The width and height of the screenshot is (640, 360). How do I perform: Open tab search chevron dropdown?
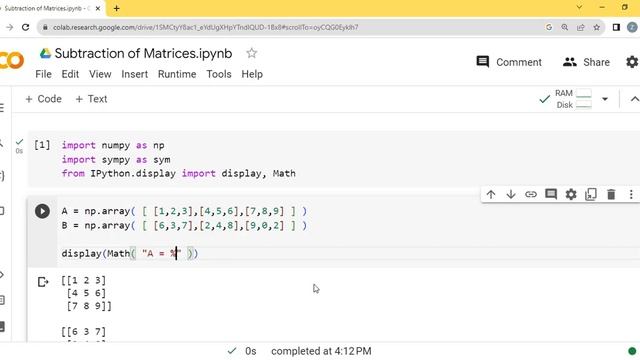pyautogui.click(x=579, y=7)
